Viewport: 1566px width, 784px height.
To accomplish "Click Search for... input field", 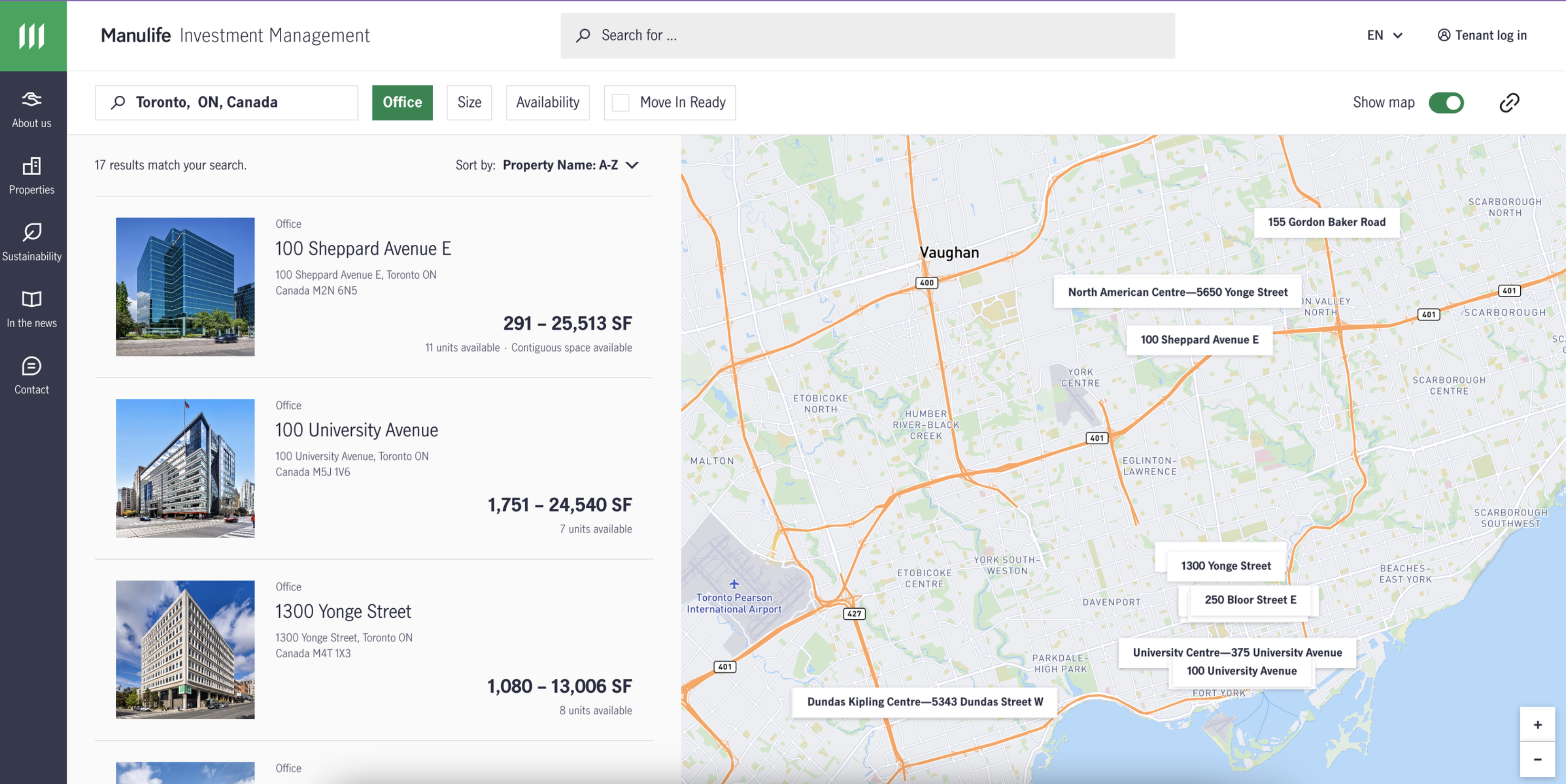I will [x=867, y=36].
